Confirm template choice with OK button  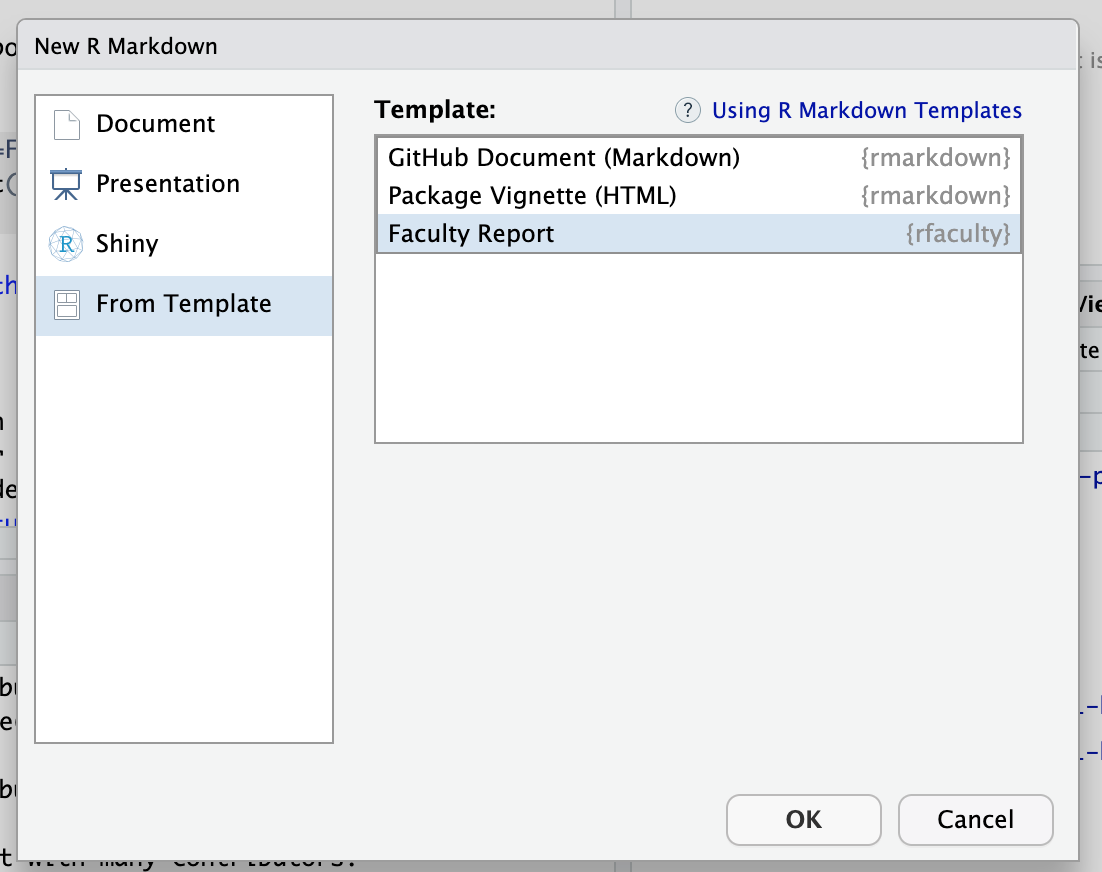(x=803, y=819)
